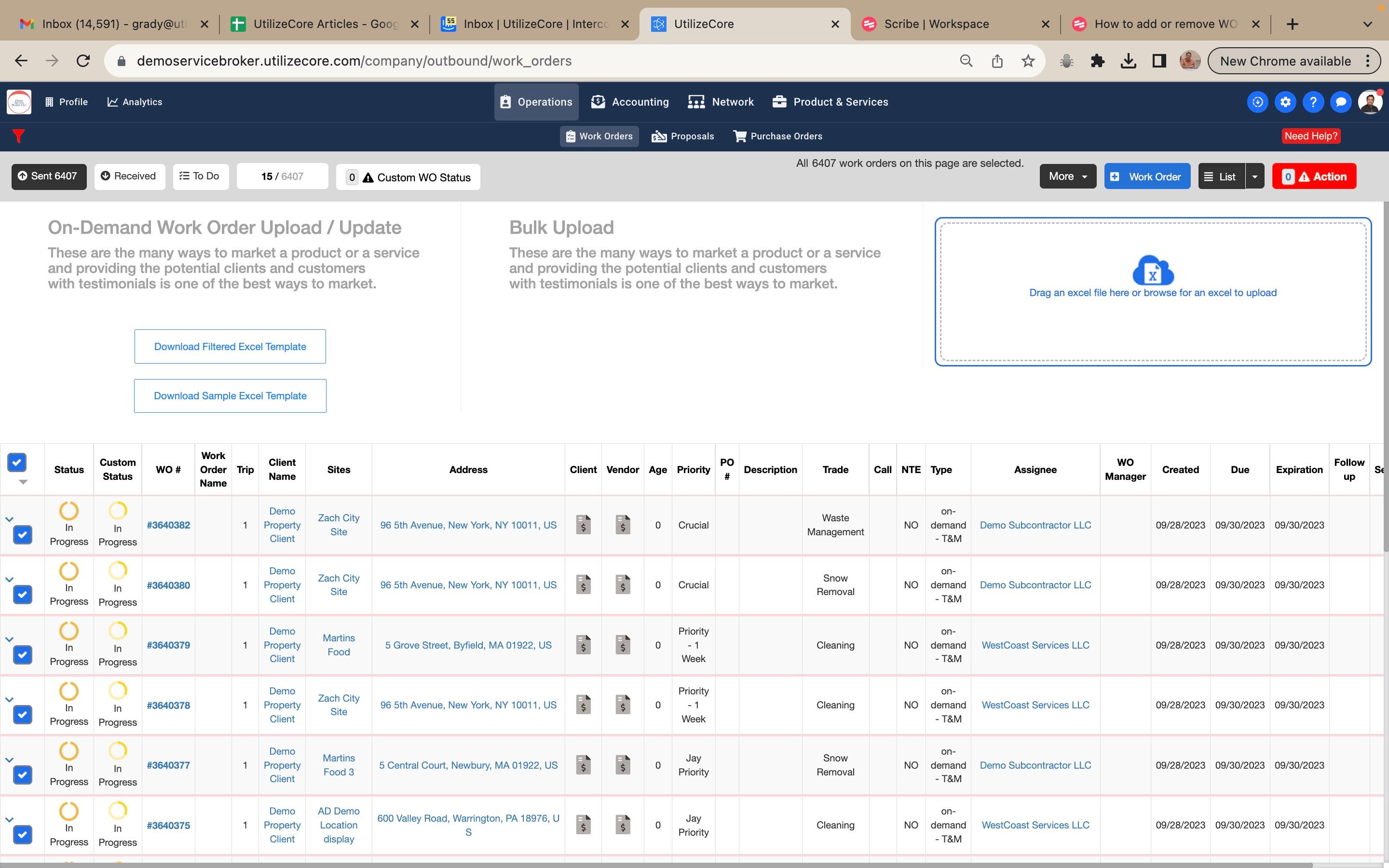1389x868 pixels.
Task: Uncheck the select-all header checkbox
Action: [x=17, y=462]
